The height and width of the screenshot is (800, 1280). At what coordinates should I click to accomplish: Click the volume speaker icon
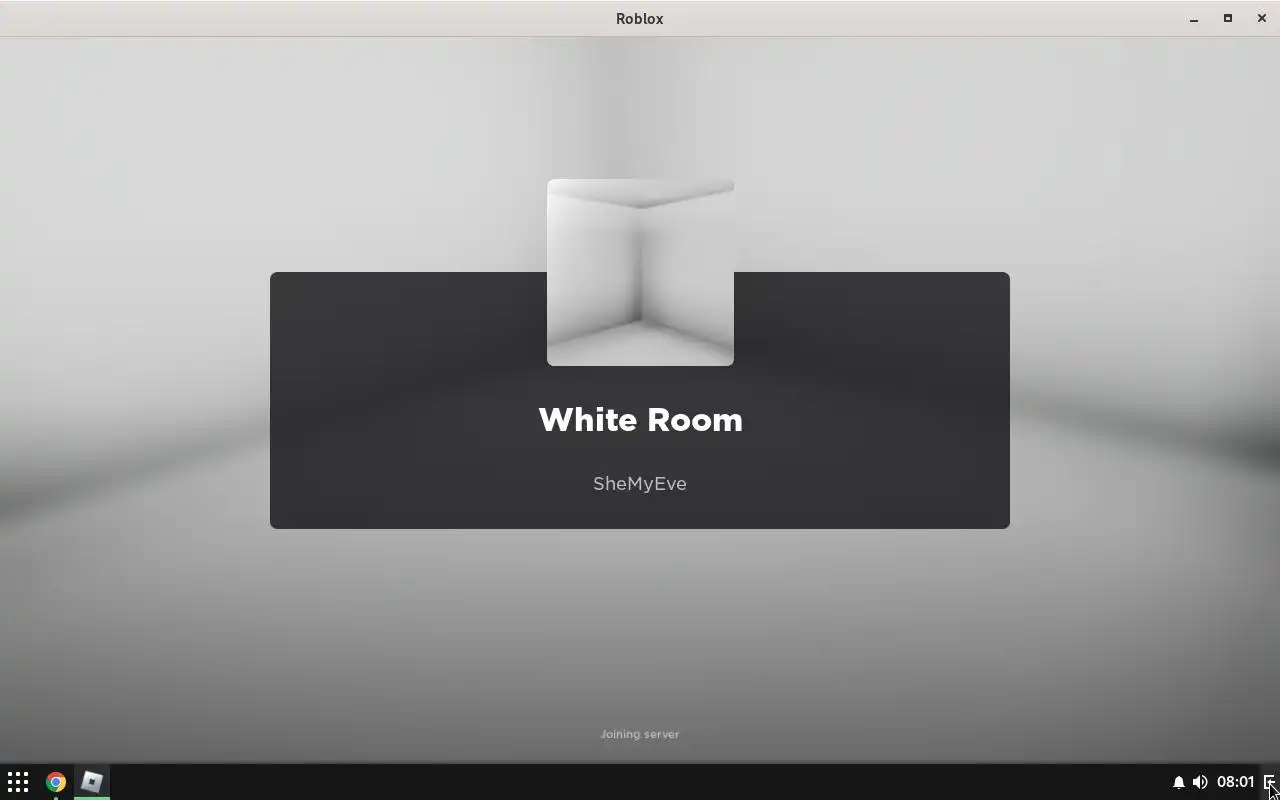tap(1200, 782)
